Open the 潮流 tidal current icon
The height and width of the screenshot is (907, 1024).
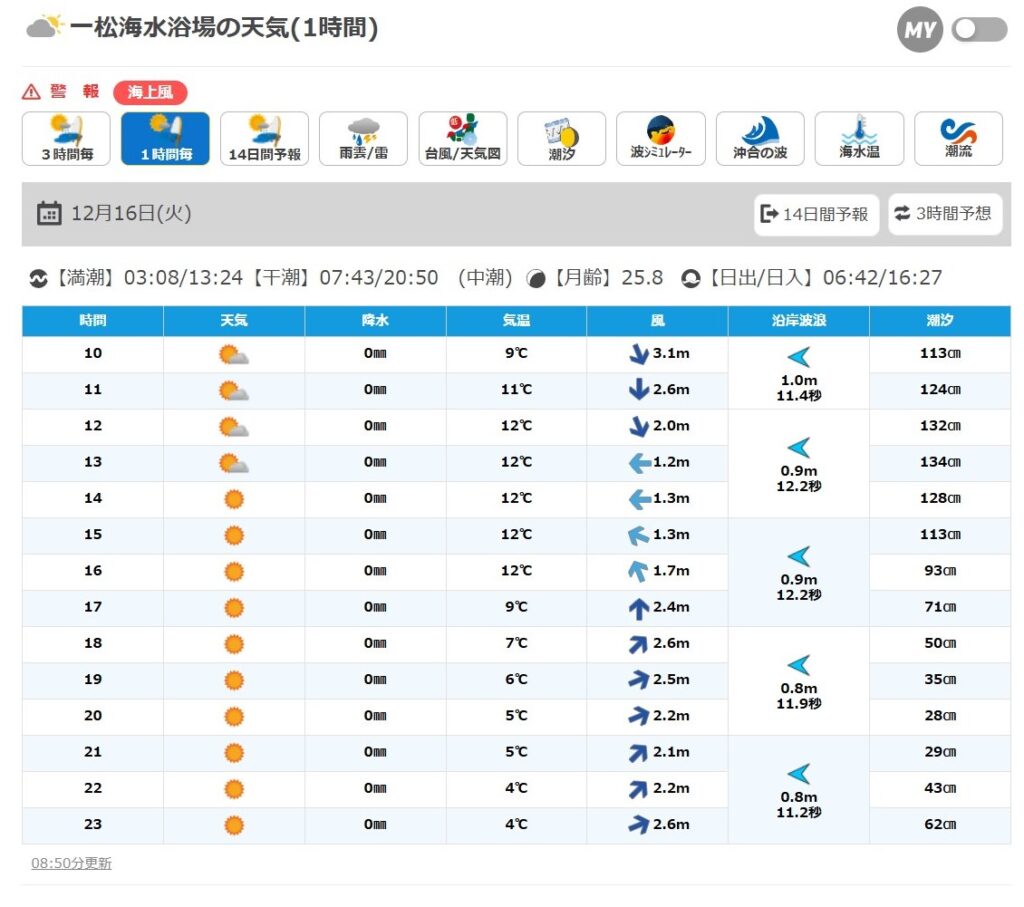(x=958, y=138)
